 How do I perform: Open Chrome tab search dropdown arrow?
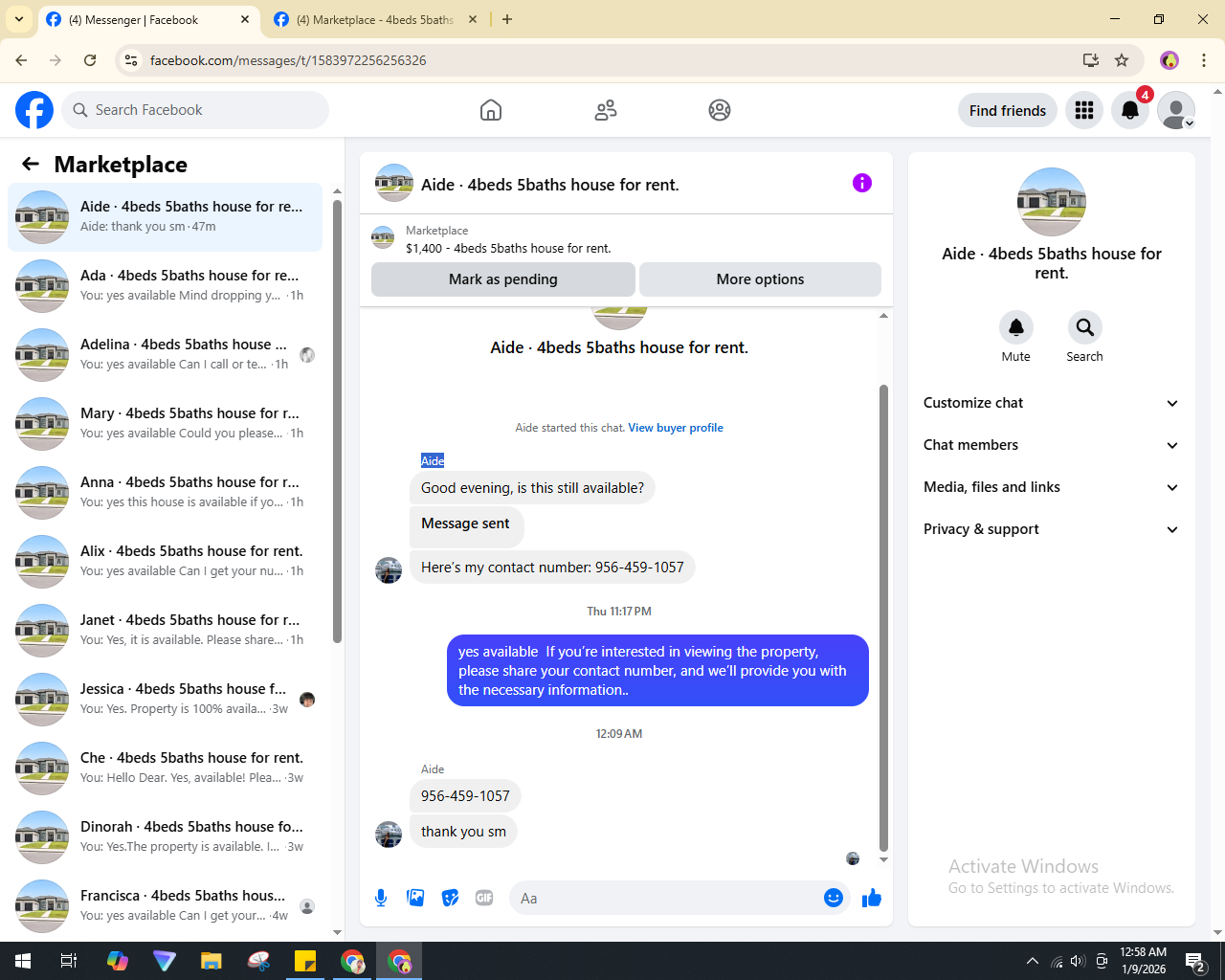click(19, 19)
